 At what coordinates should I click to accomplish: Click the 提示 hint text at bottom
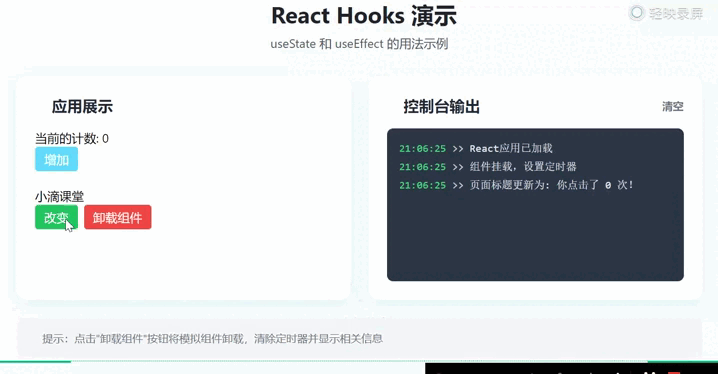(x=212, y=339)
